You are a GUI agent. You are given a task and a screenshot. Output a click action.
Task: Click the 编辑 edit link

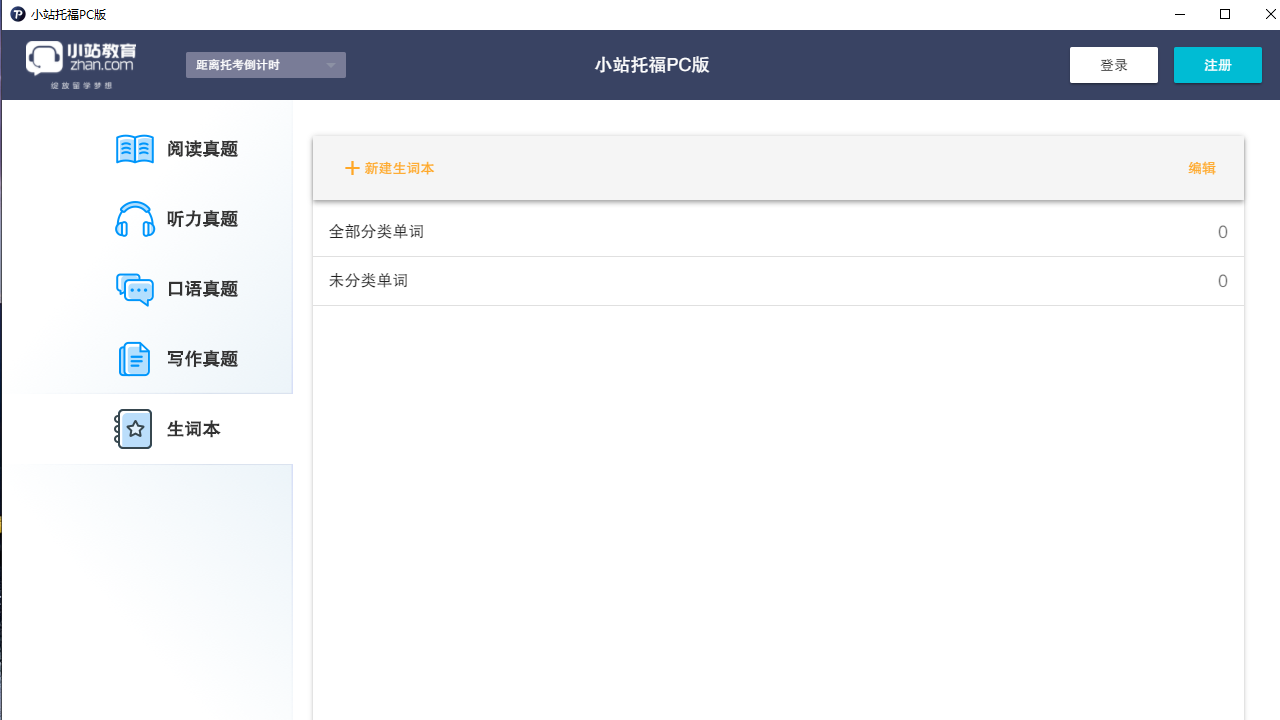(1202, 168)
